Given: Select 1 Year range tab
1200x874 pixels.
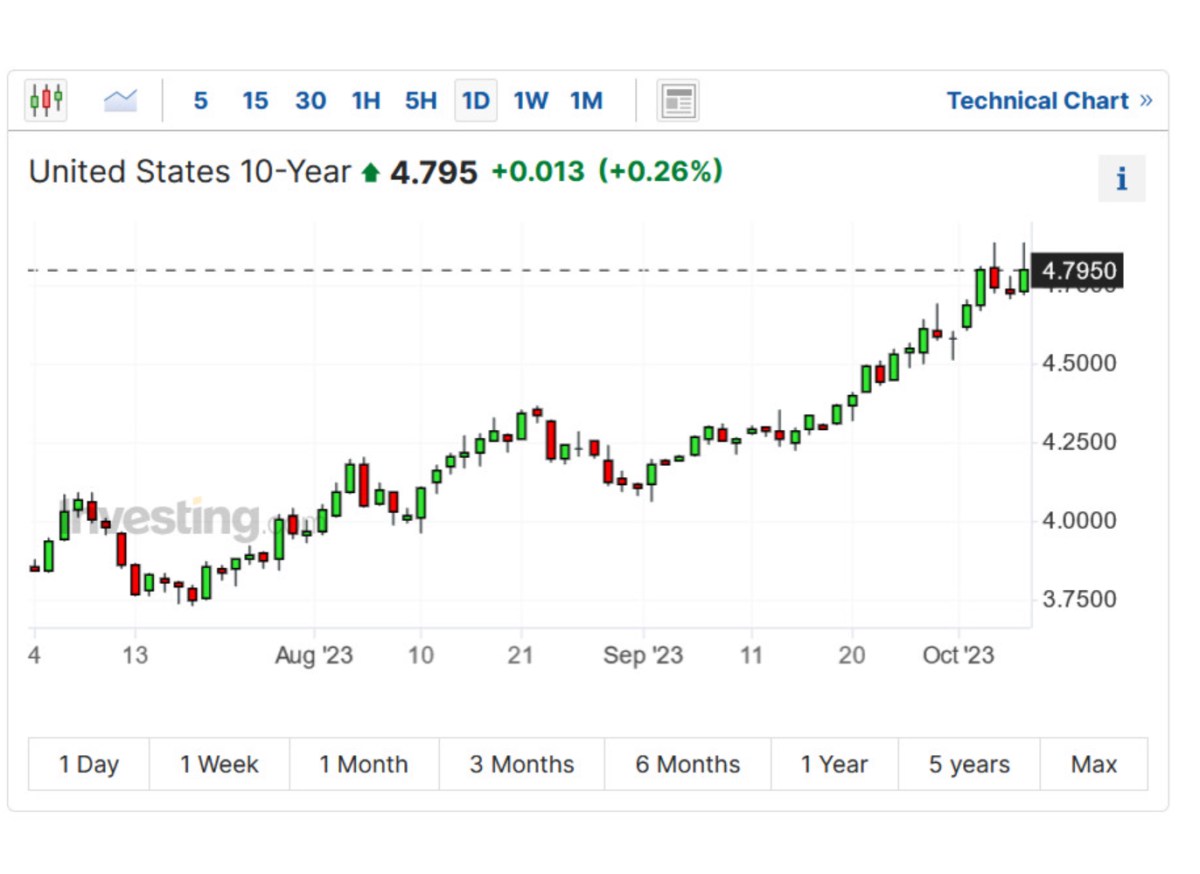Looking at the screenshot, I should tap(835, 765).
